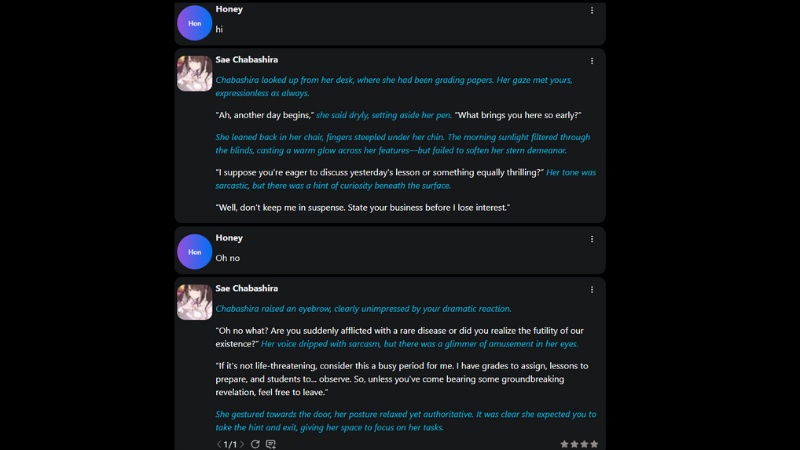
Task: Click the speech bubble icon beside regenerate
Action: 270,444
